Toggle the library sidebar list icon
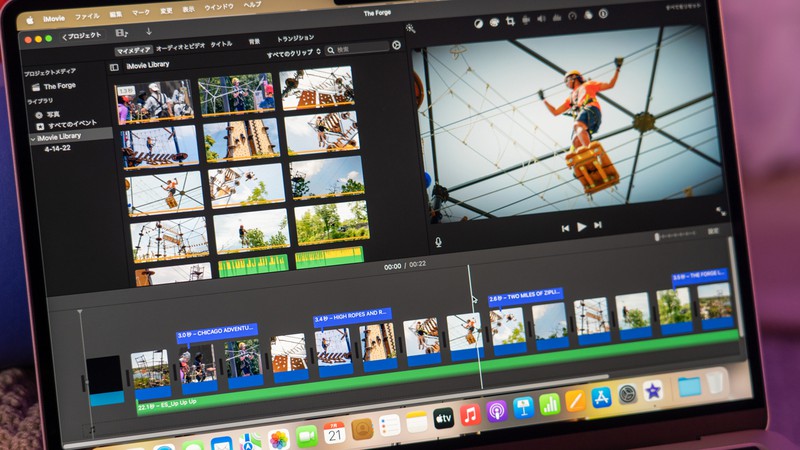The width and height of the screenshot is (800, 450). [x=114, y=67]
